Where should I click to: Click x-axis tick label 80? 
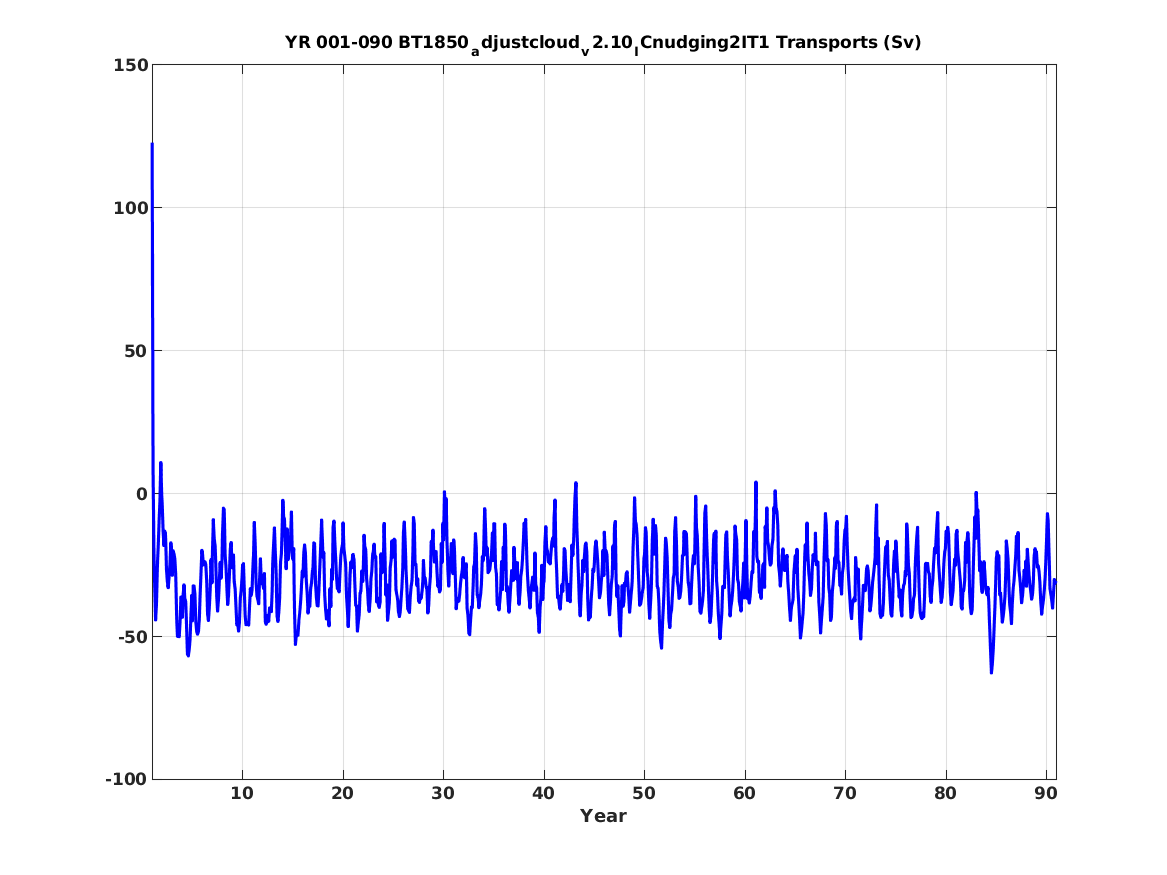click(x=945, y=794)
